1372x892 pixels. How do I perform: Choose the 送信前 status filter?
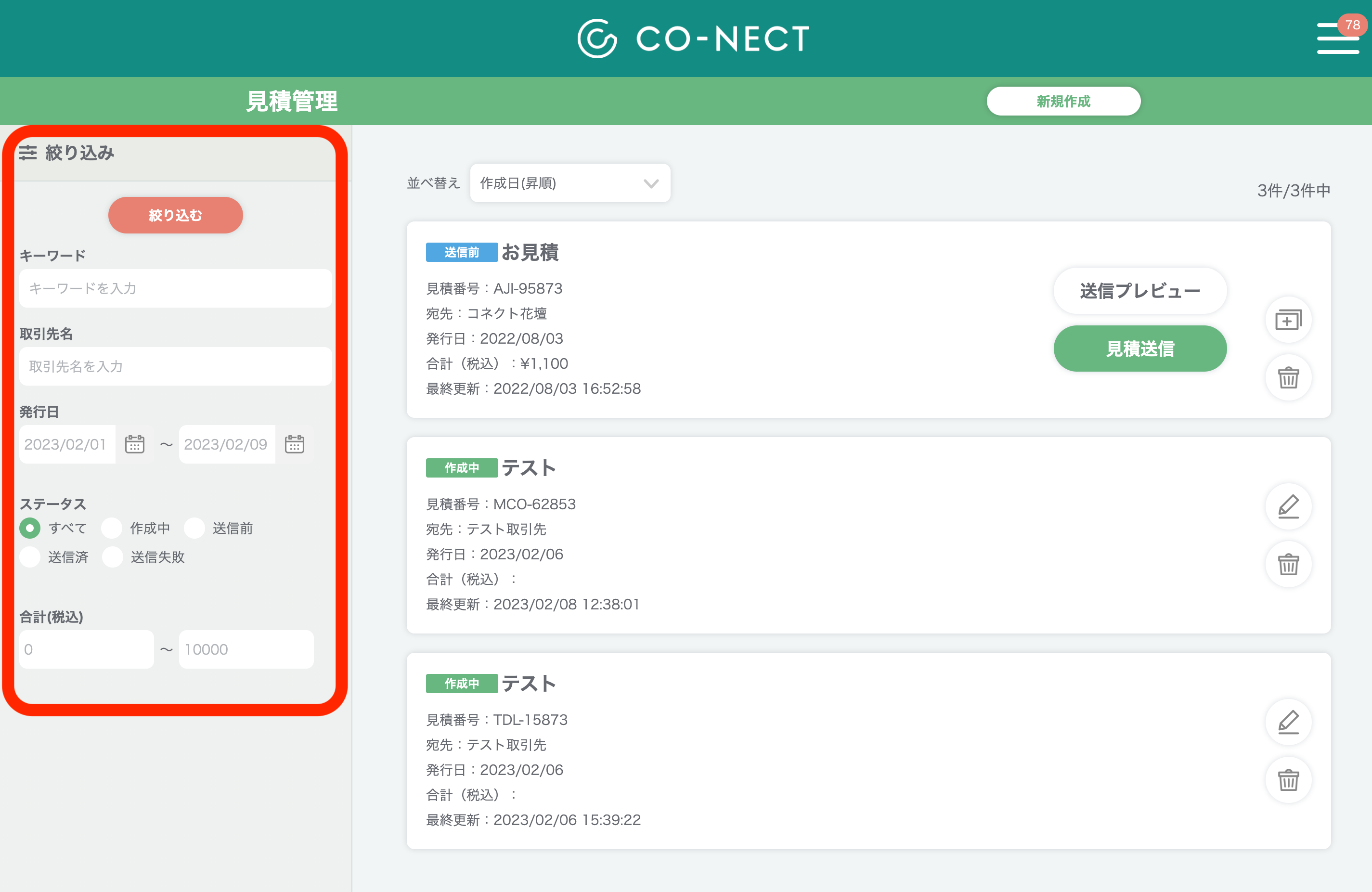pos(195,528)
